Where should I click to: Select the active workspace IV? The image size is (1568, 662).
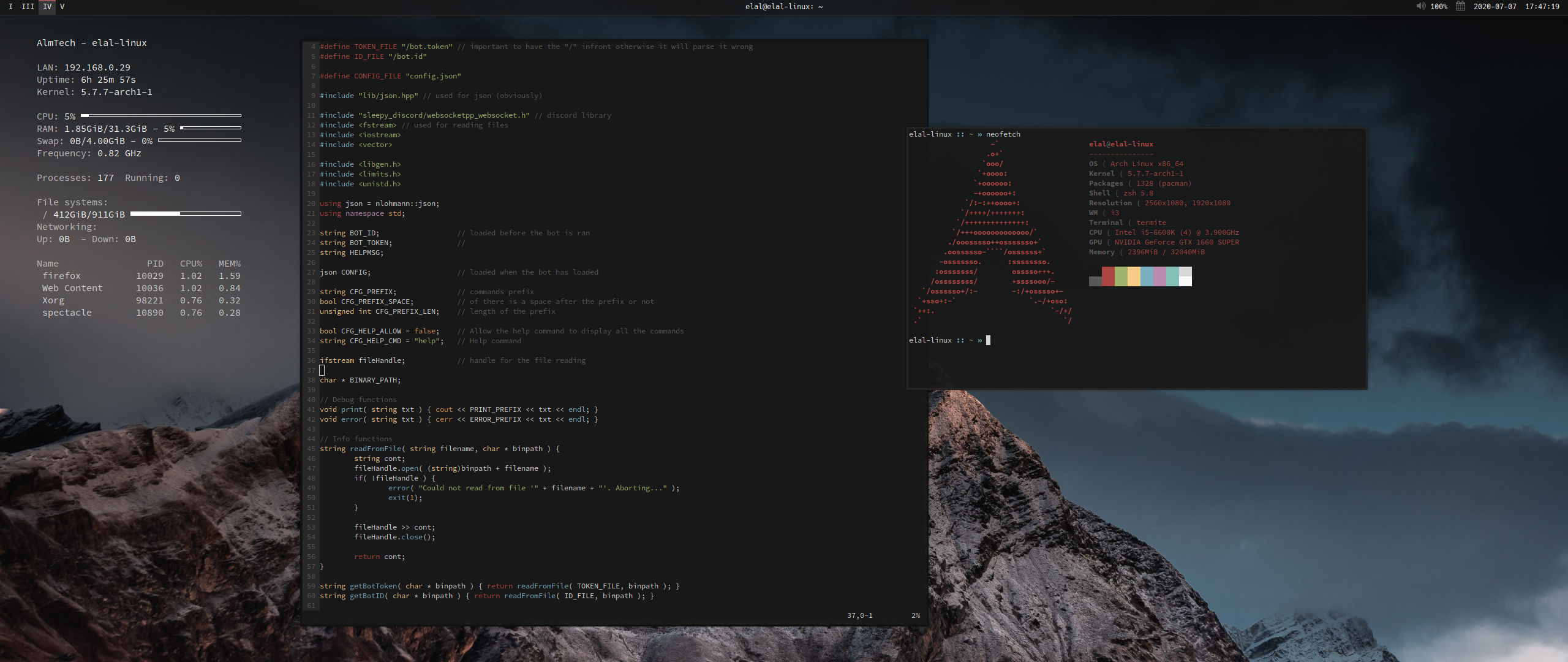(47, 6)
